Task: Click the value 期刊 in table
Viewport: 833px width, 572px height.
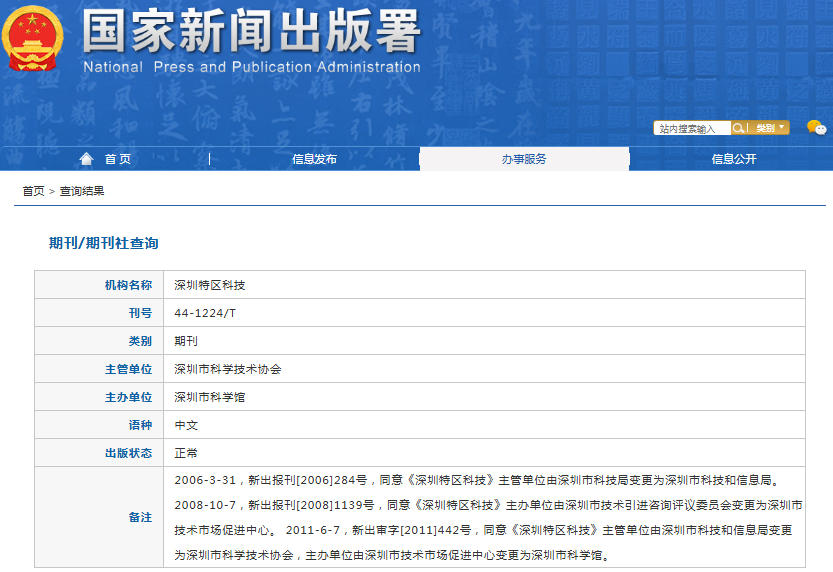Action: click(186, 341)
